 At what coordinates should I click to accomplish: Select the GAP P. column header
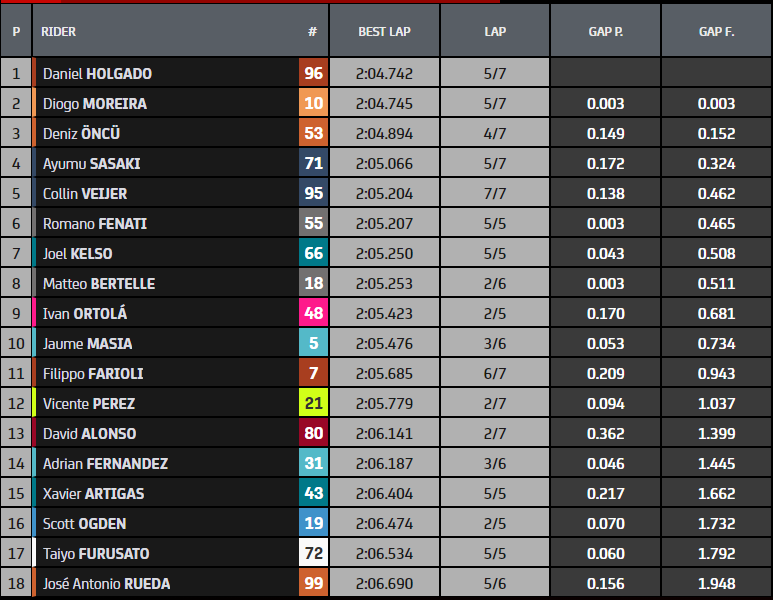[x=605, y=31]
